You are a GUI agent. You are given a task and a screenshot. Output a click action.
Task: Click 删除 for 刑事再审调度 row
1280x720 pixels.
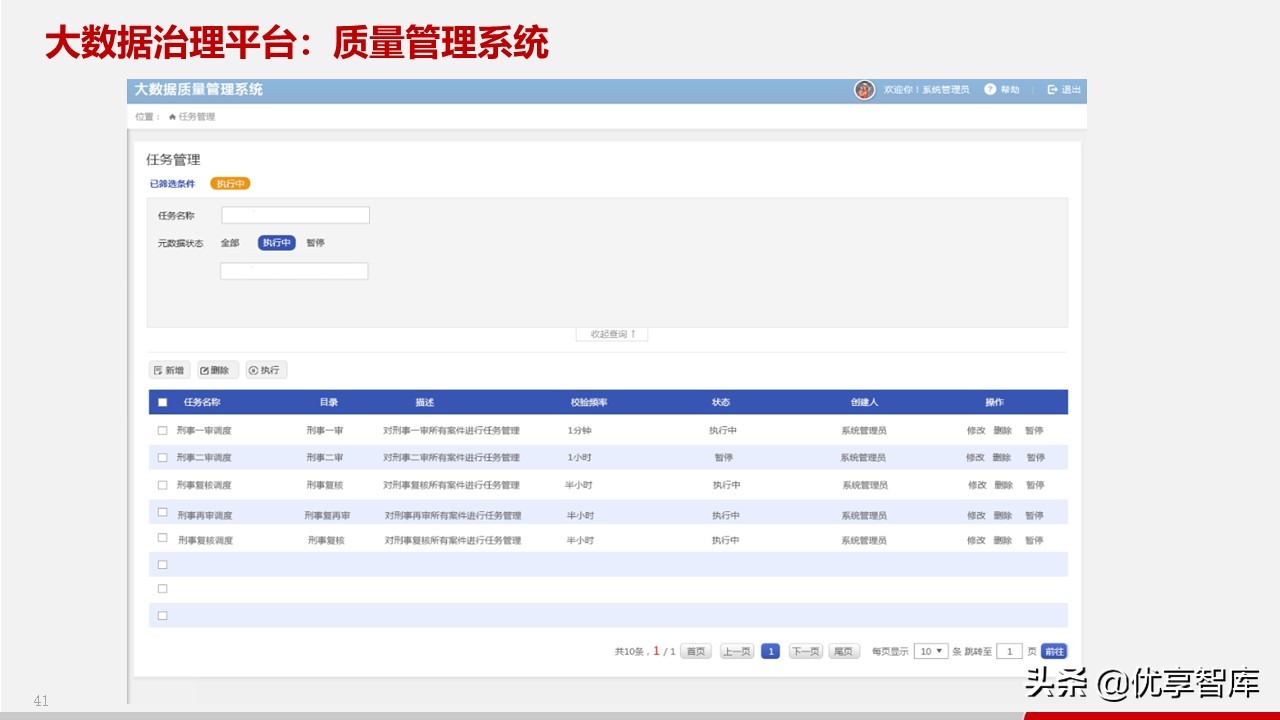click(x=1003, y=516)
